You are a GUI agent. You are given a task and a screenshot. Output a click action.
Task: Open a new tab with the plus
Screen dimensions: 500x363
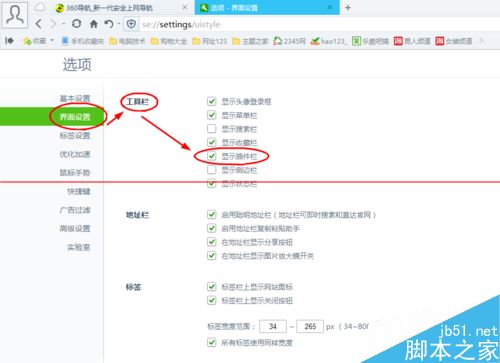tap(348, 7)
